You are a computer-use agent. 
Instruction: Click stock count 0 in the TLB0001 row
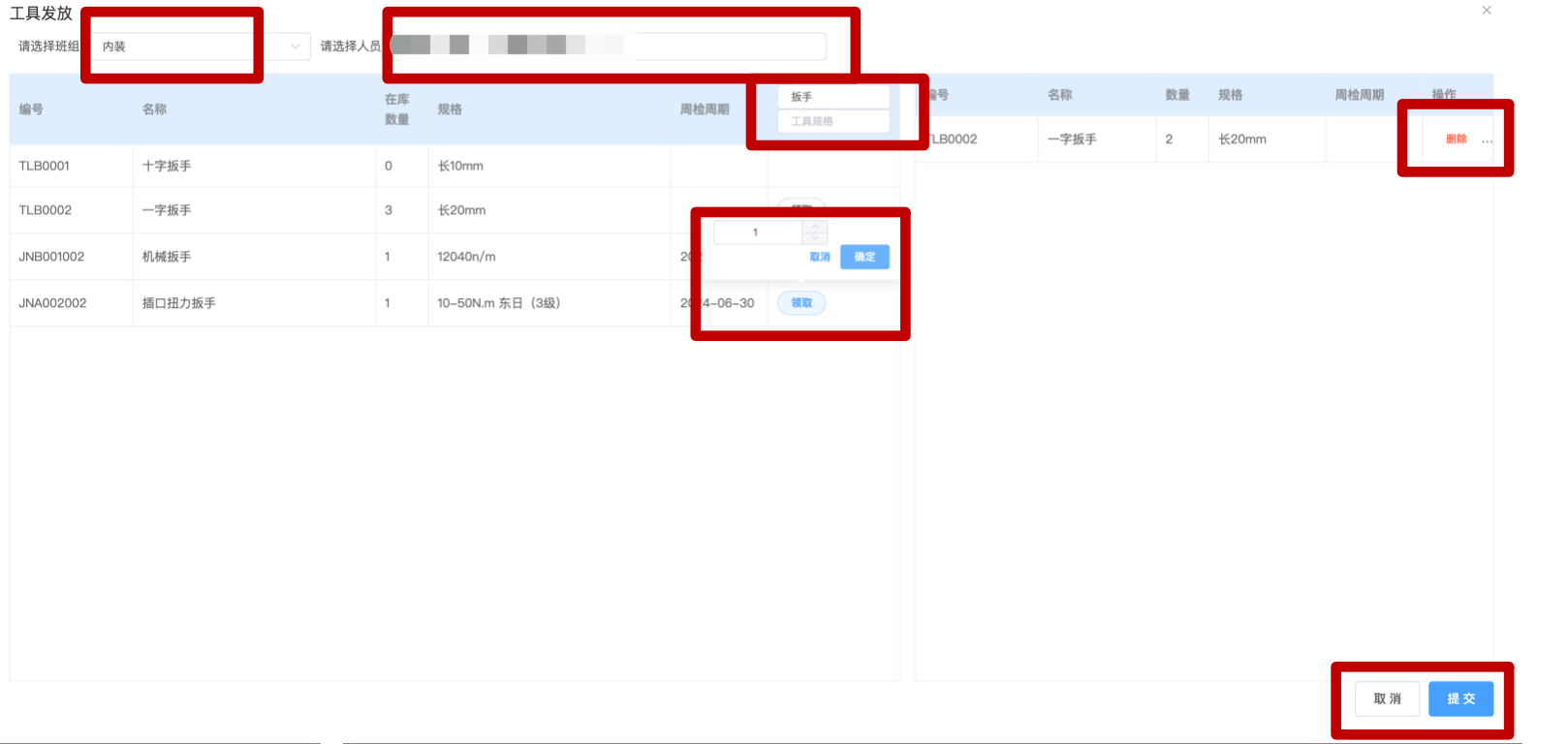coord(389,166)
